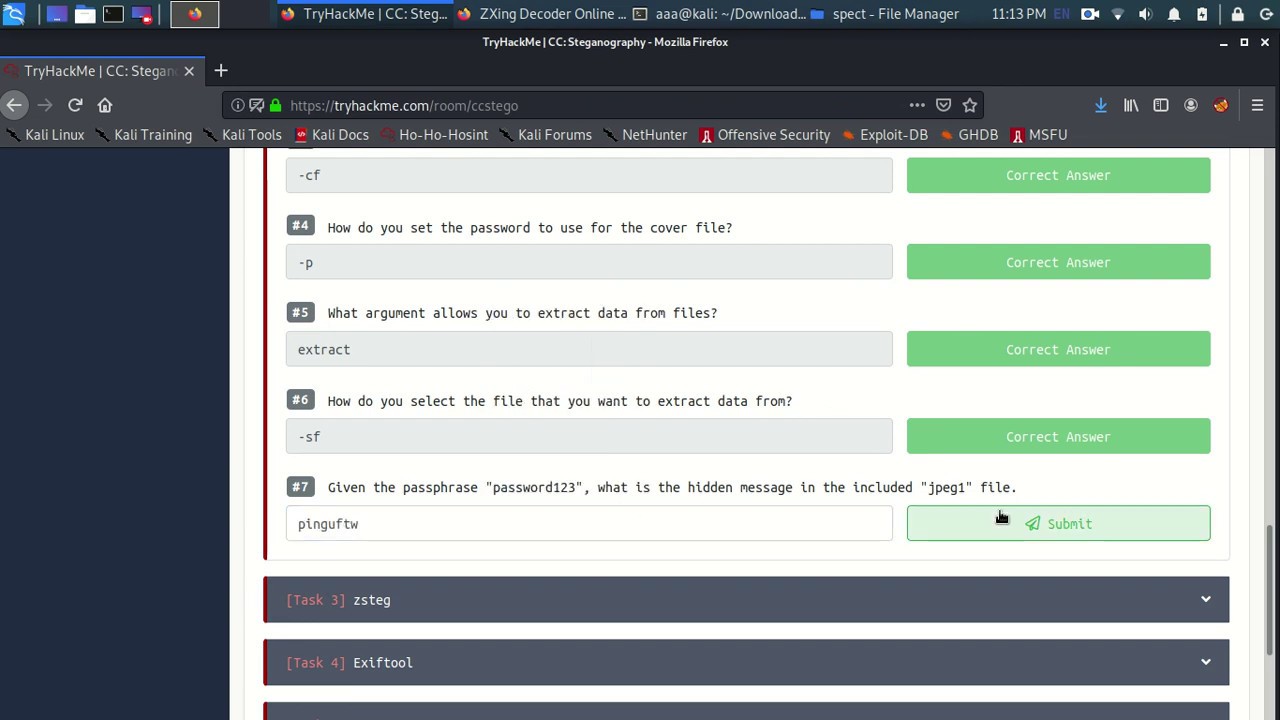Click Correct Answer button for question #4

tap(1058, 262)
